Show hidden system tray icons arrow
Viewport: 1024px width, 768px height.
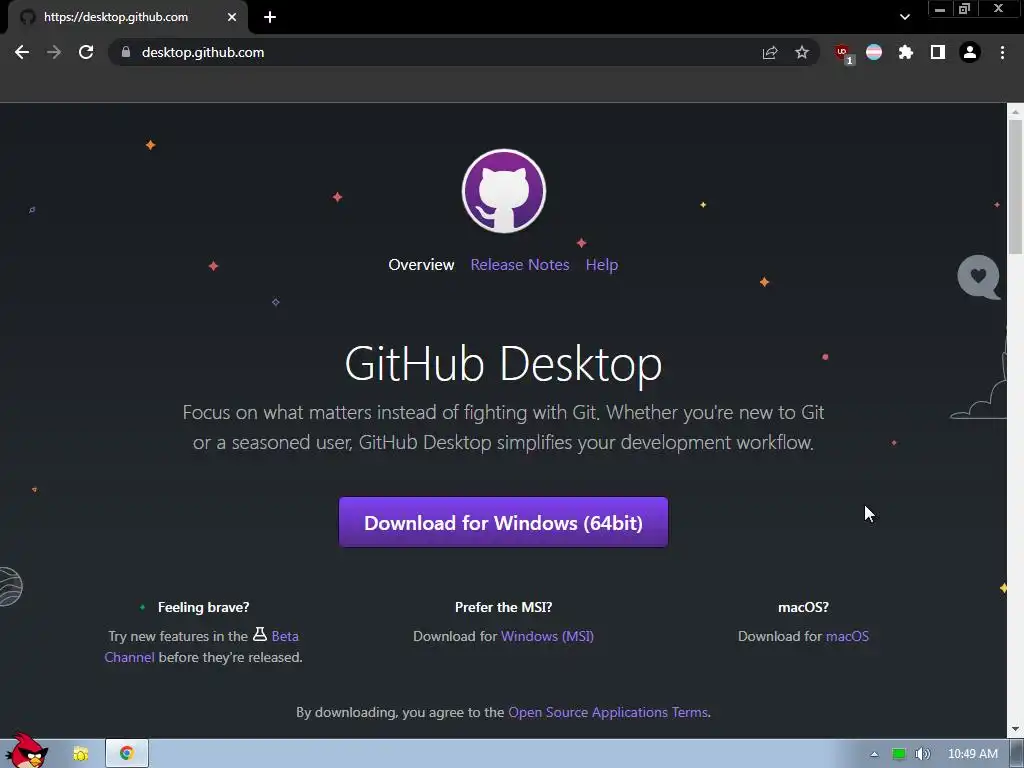[874, 754]
